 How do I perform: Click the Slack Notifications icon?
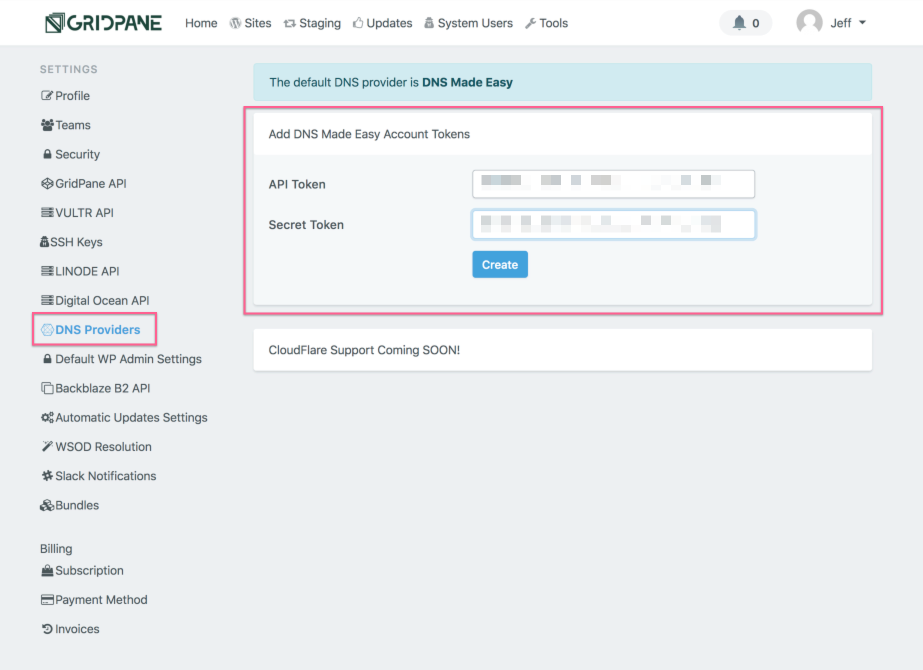tap(47, 476)
